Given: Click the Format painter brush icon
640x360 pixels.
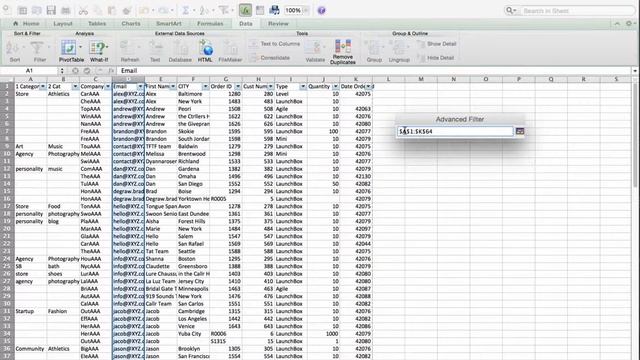Looking at the screenshot, I should 127,11.
